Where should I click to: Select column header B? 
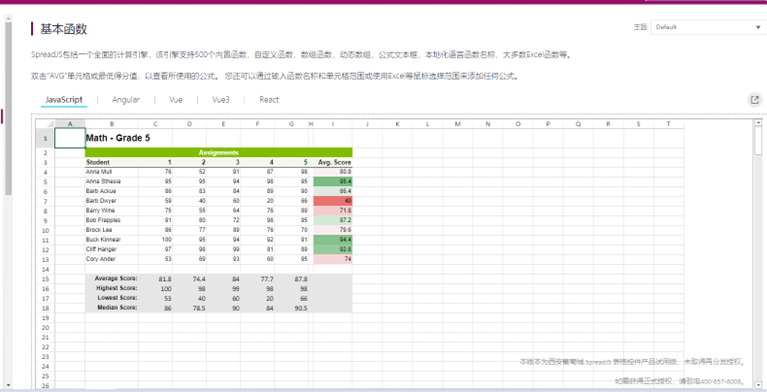(x=112, y=124)
